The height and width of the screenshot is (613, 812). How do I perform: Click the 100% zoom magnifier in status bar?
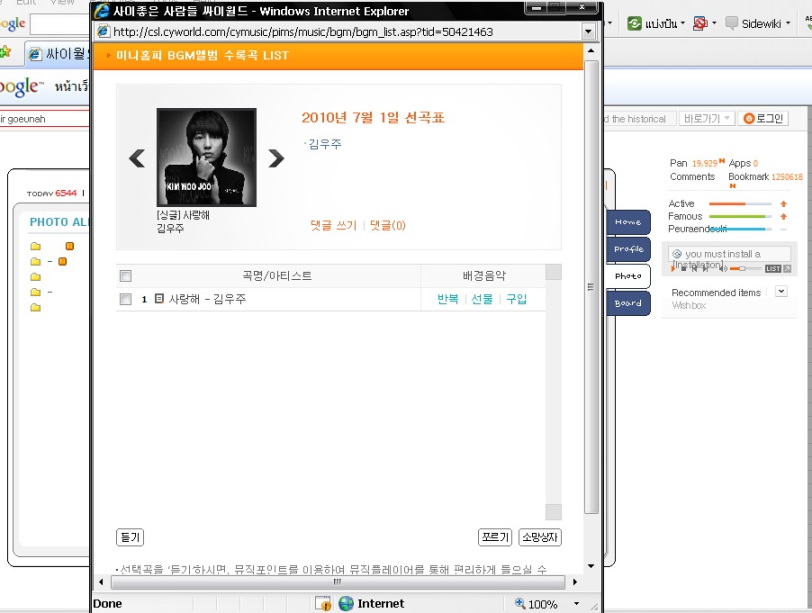[x=520, y=603]
